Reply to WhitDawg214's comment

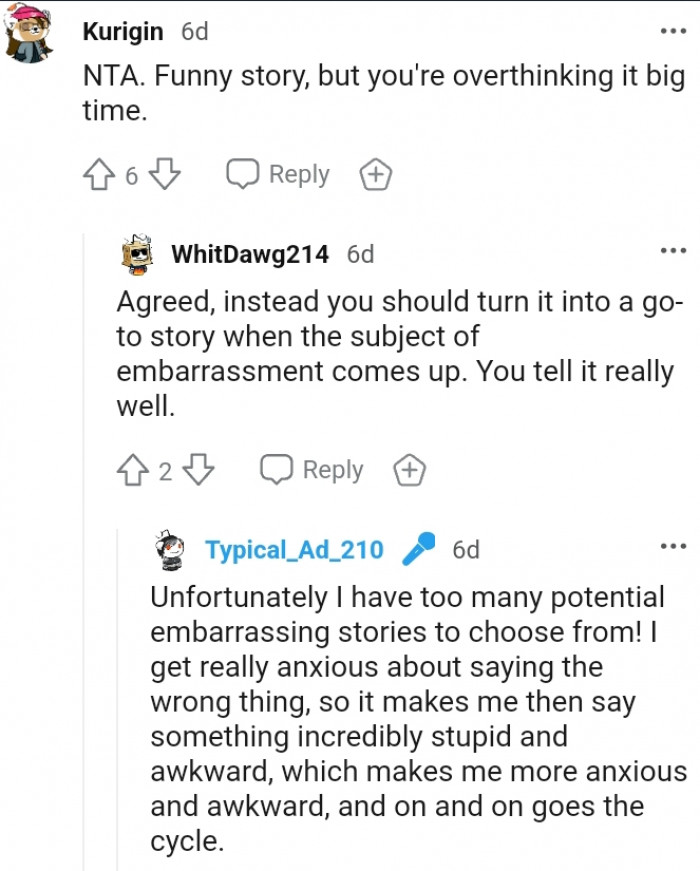point(312,470)
